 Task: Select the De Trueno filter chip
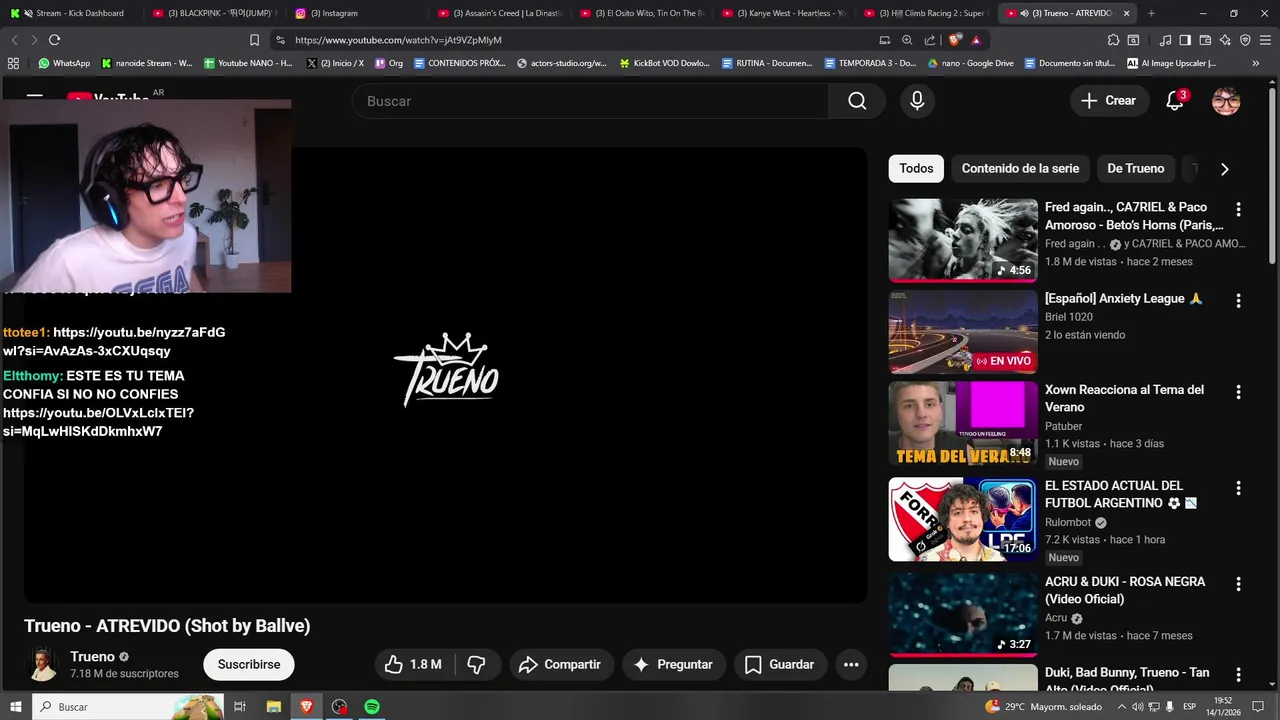(1136, 169)
